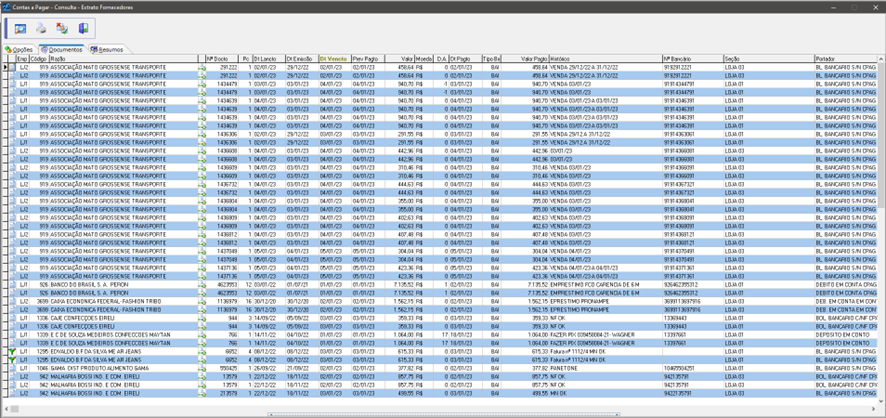Click the document link icon in first row
Screen dimensions: 886x418
point(202,67)
